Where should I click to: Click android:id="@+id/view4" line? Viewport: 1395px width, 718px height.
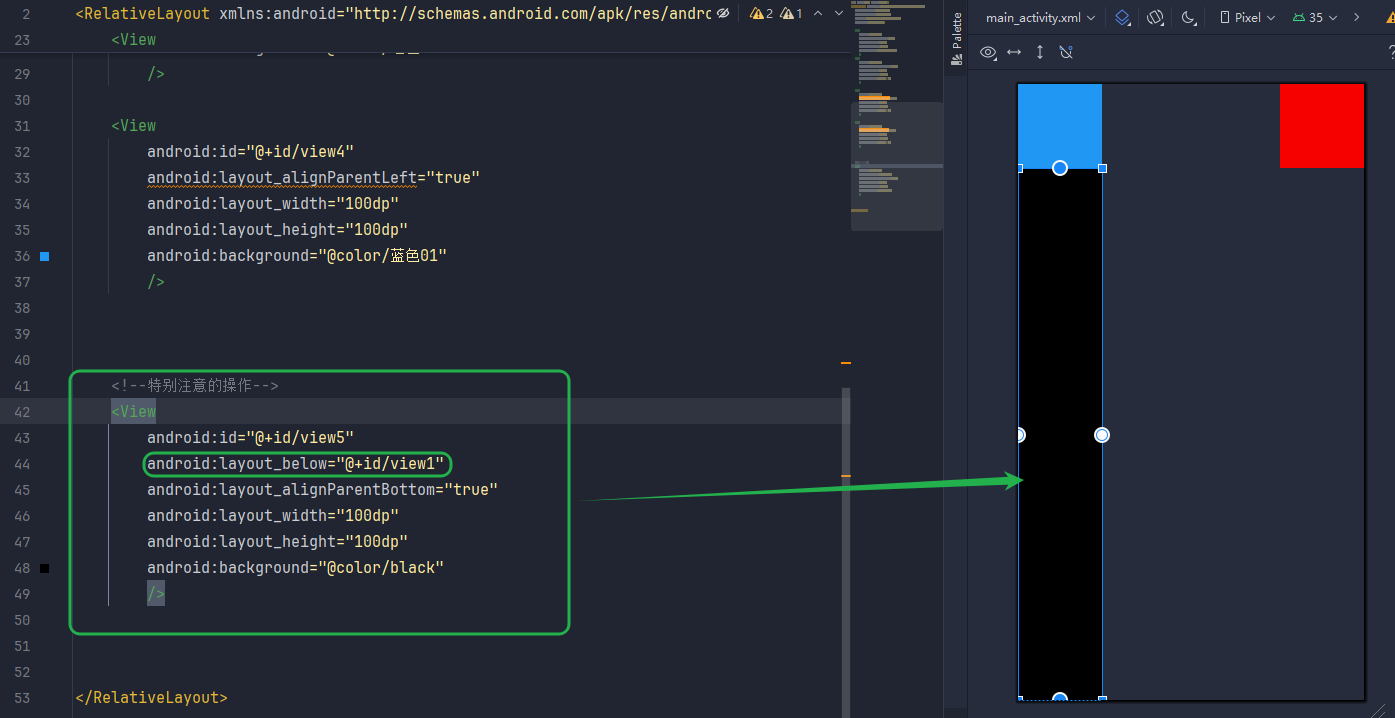(x=251, y=152)
